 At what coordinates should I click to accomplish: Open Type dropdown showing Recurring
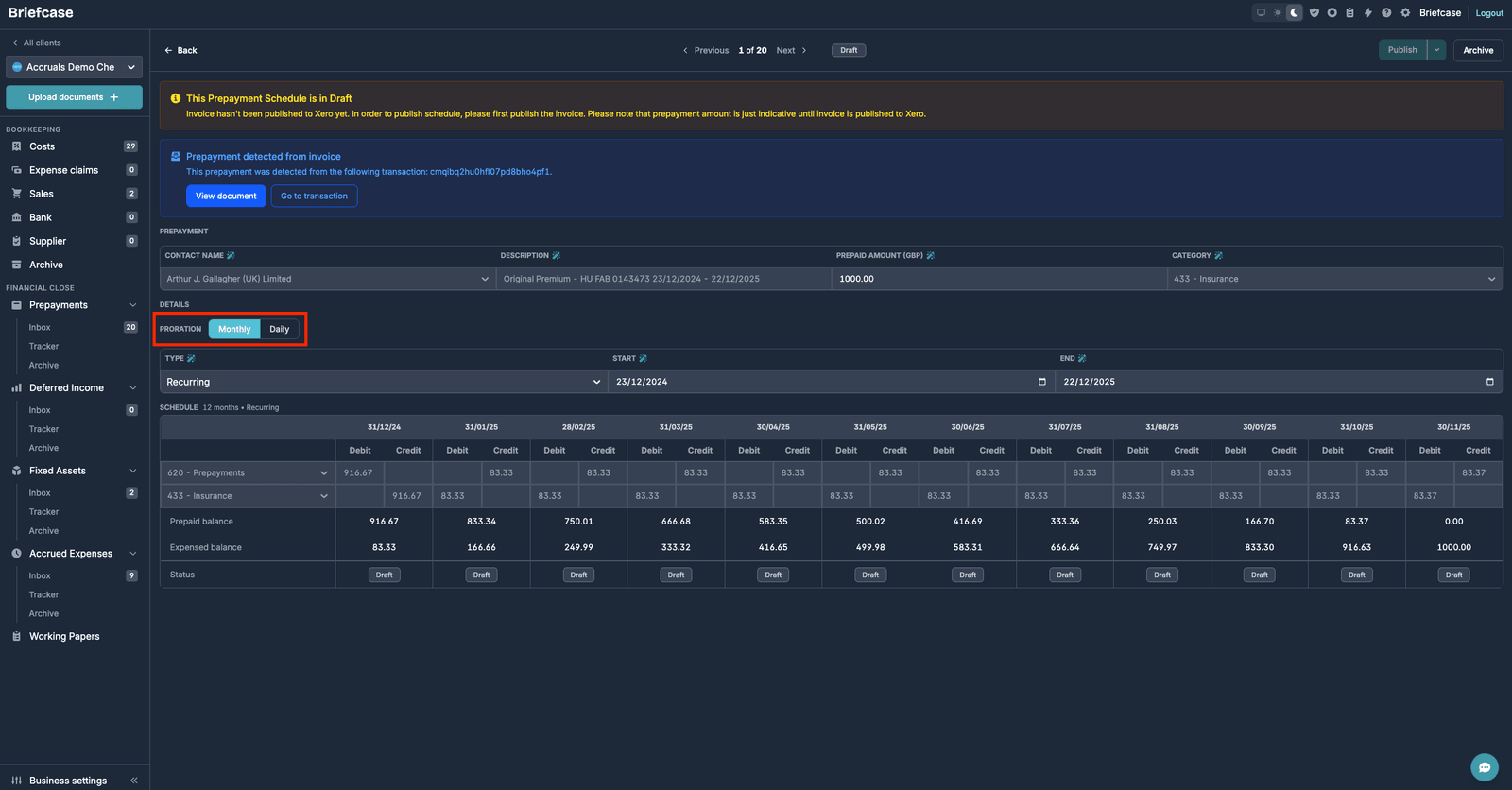click(383, 382)
